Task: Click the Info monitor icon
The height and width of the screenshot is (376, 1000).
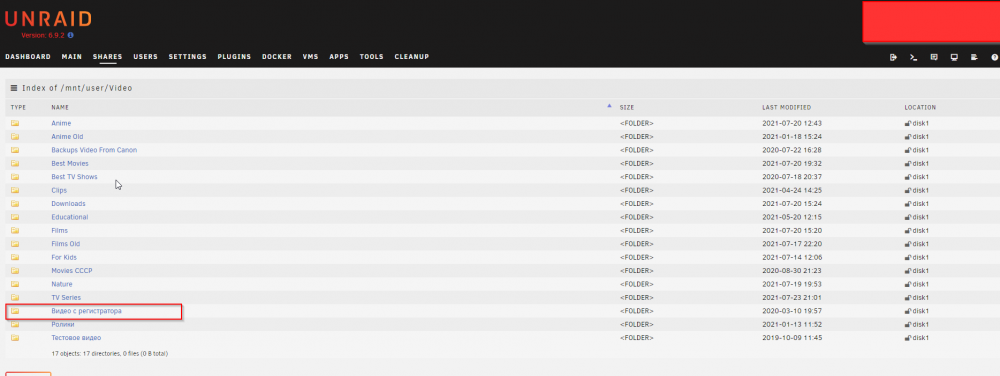Action: pos(954,57)
